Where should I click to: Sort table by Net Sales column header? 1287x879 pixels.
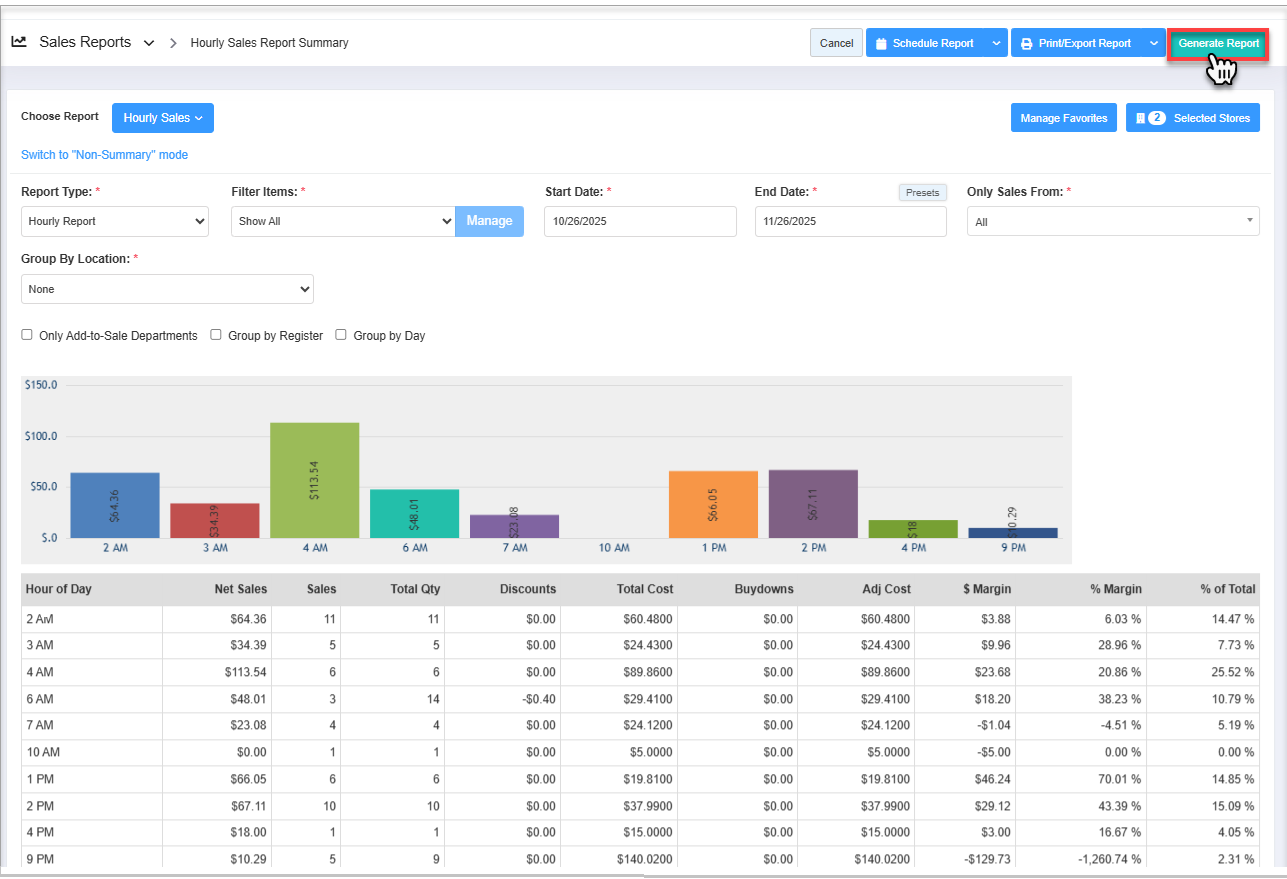click(x=240, y=589)
